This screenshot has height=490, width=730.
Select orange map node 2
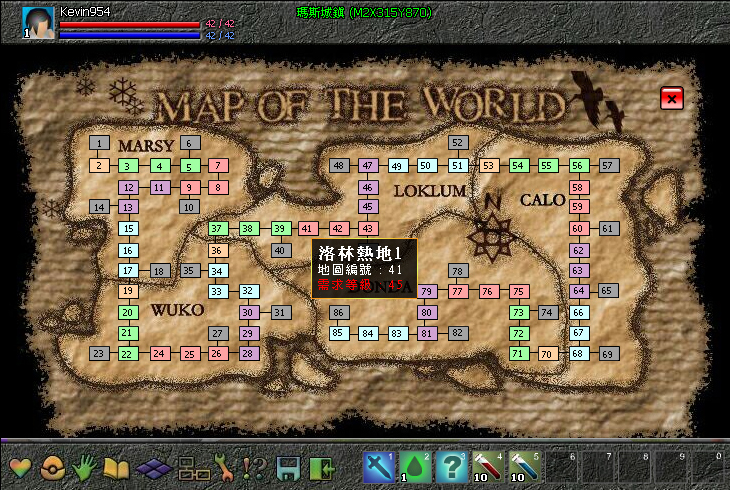pos(99,165)
